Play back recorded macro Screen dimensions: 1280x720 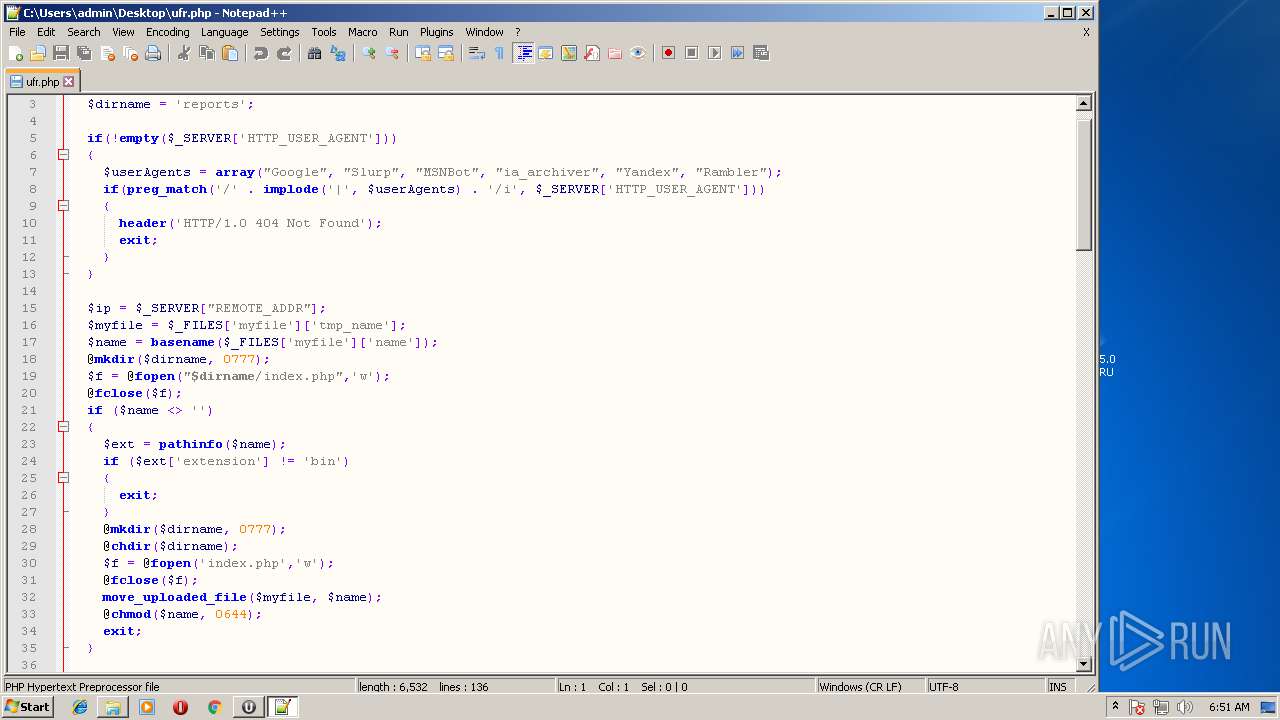(x=714, y=53)
